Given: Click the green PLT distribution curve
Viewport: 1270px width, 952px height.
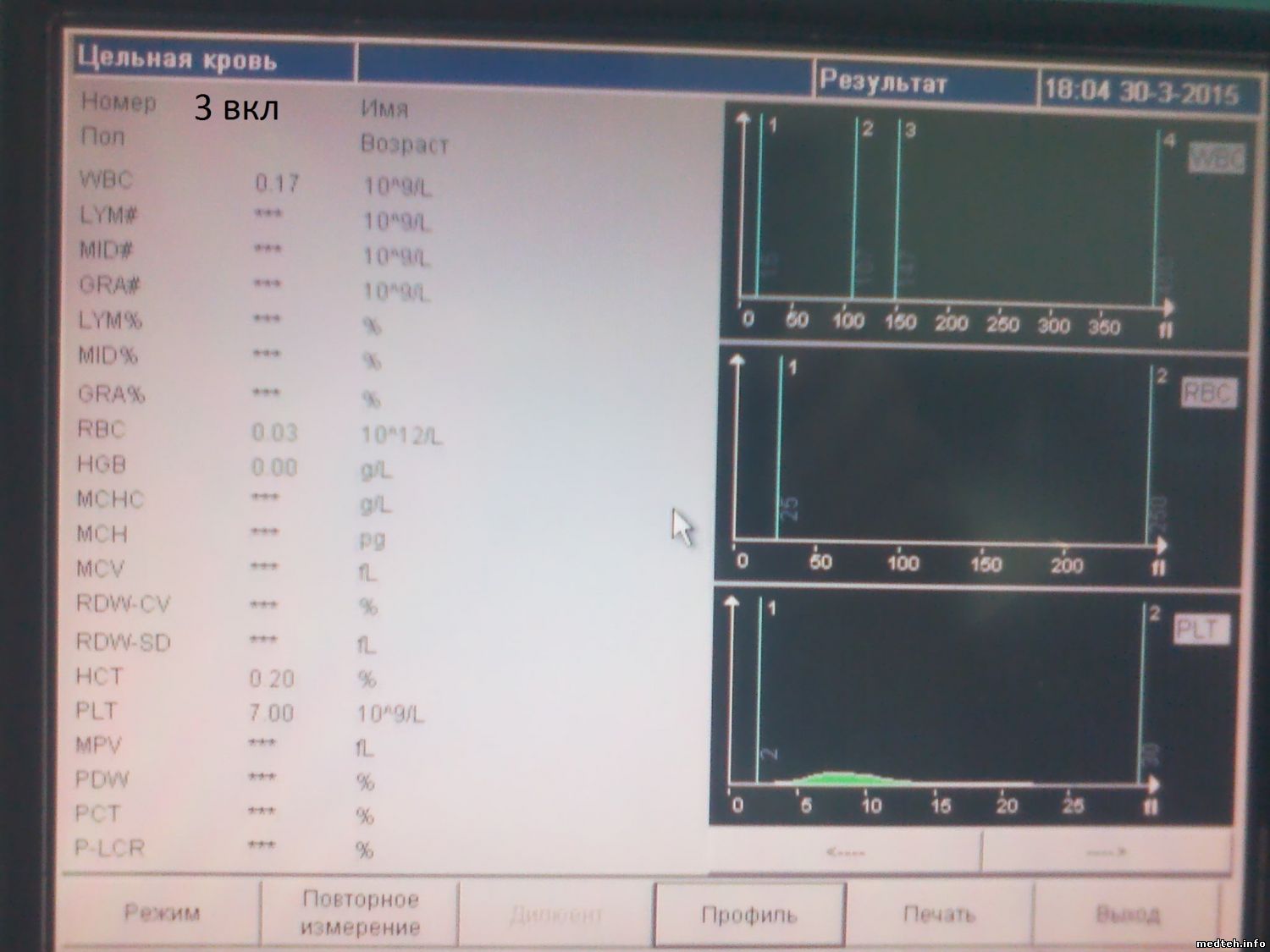Looking at the screenshot, I should pos(834,777).
